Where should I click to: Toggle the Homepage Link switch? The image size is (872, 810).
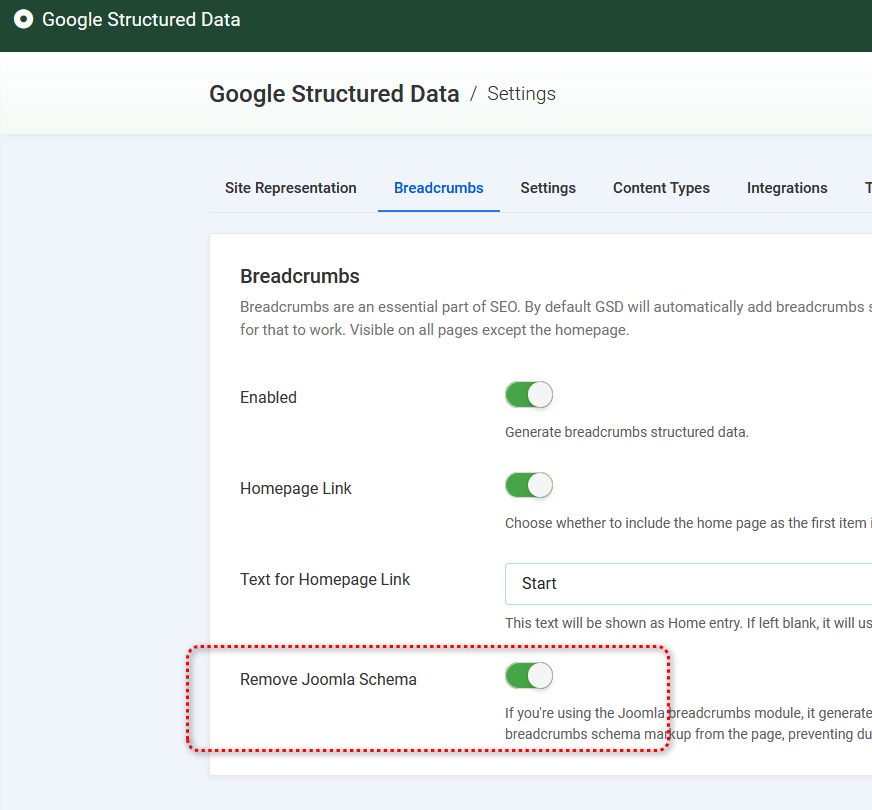pos(529,486)
